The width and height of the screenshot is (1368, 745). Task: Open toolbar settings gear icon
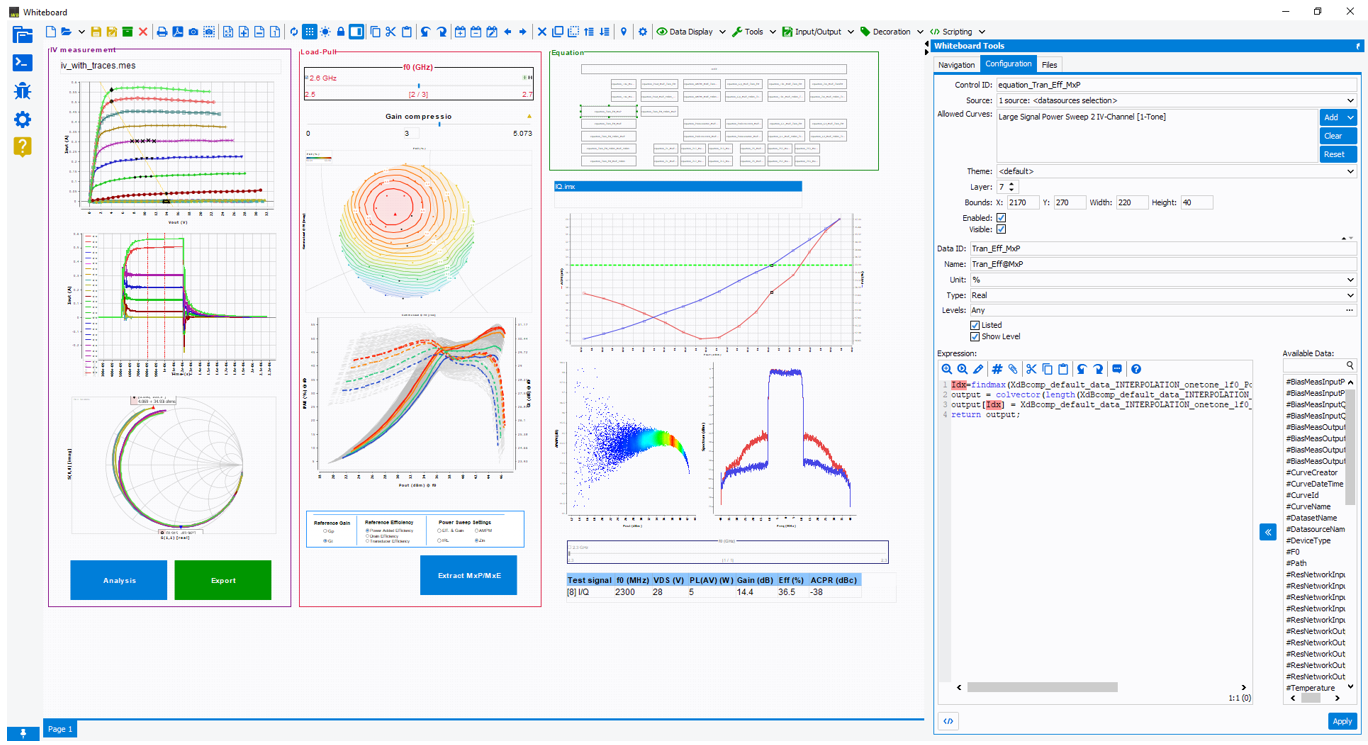click(643, 32)
